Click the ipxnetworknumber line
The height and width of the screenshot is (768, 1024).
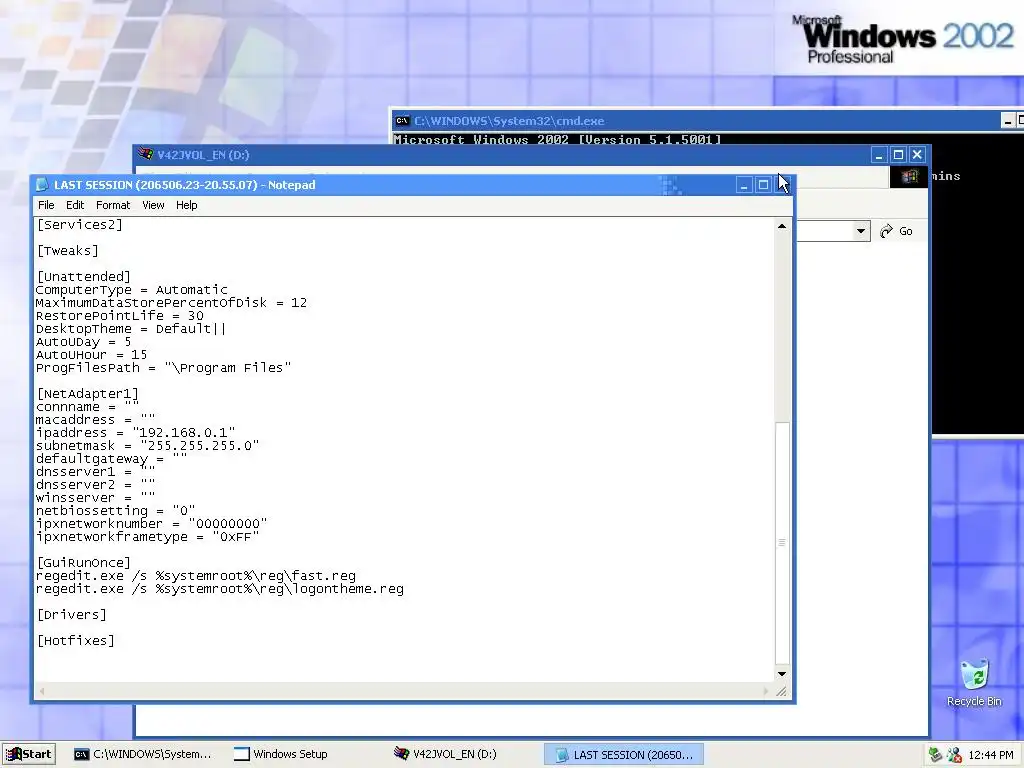click(x=152, y=524)
